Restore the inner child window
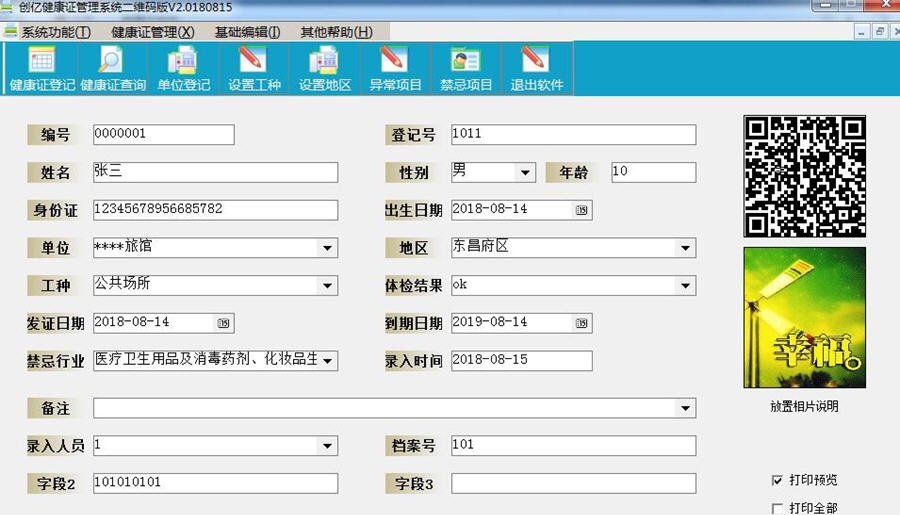Screen dimensions: 900x515 pos(879,32)
